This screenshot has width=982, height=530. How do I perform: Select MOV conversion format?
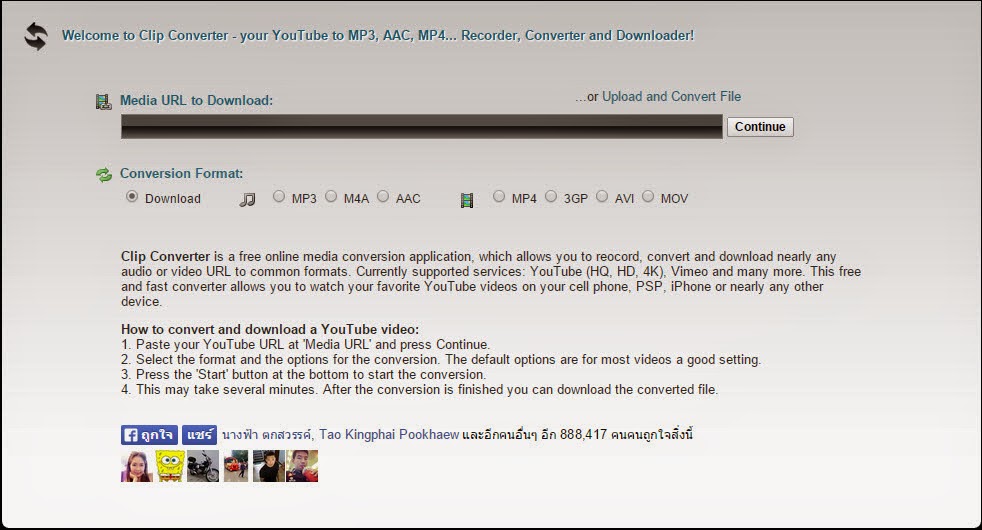coord(648,197)
